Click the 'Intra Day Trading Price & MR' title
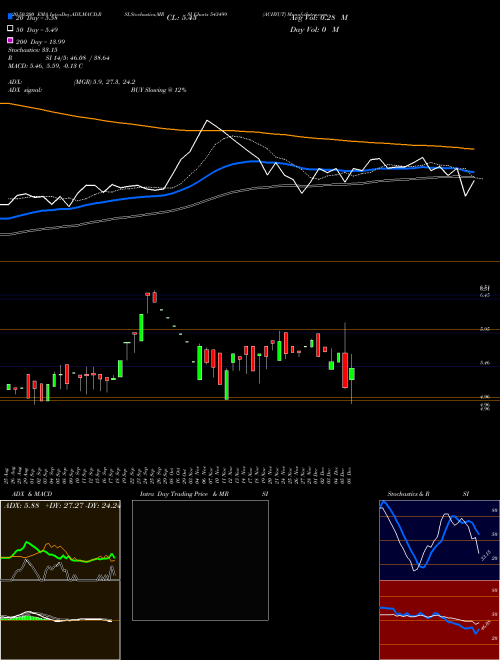This screenshot has width=500, height=660. 184,494
